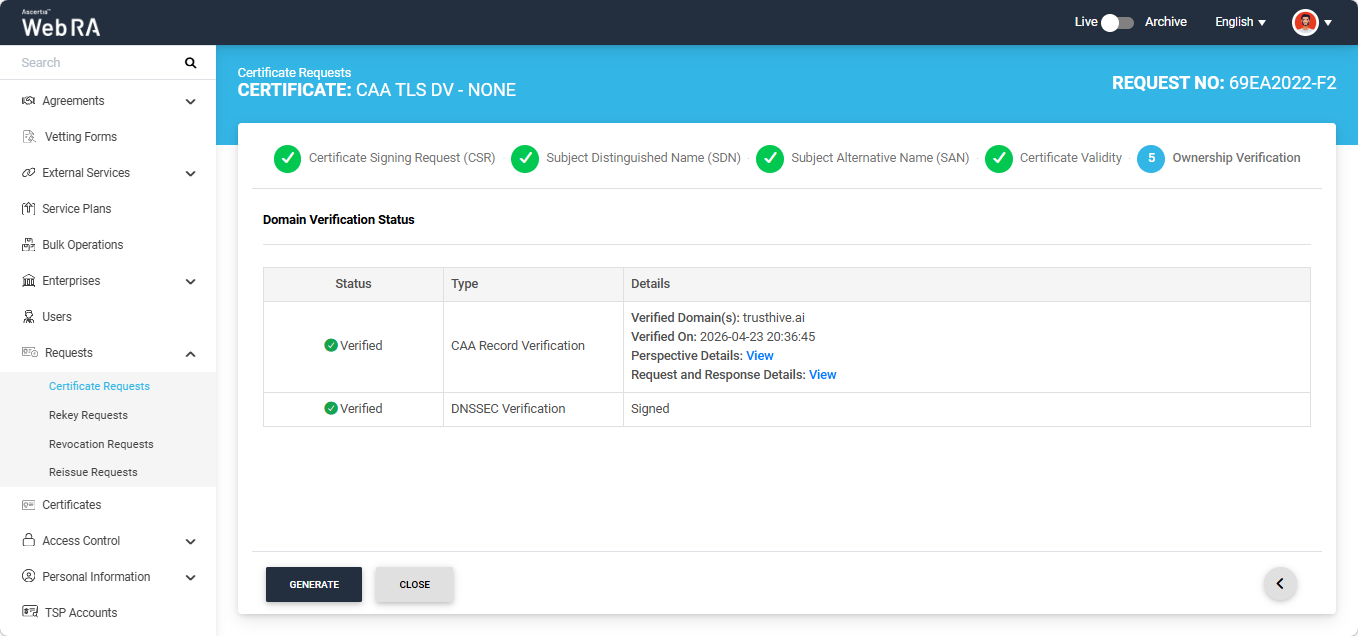
Task: Open Reissue Requests in the sidebar
Action: pos(93,472)
